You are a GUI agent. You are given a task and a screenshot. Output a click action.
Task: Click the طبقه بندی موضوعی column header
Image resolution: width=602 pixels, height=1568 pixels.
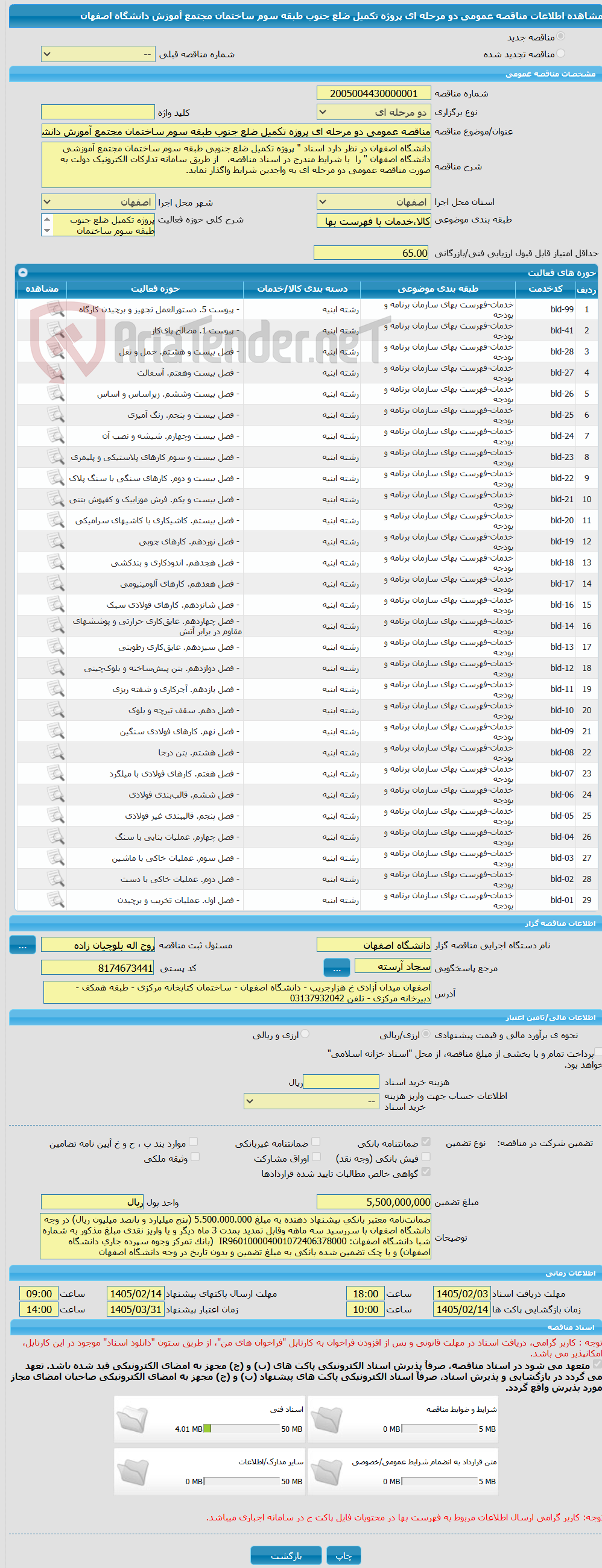click(438, 289)
